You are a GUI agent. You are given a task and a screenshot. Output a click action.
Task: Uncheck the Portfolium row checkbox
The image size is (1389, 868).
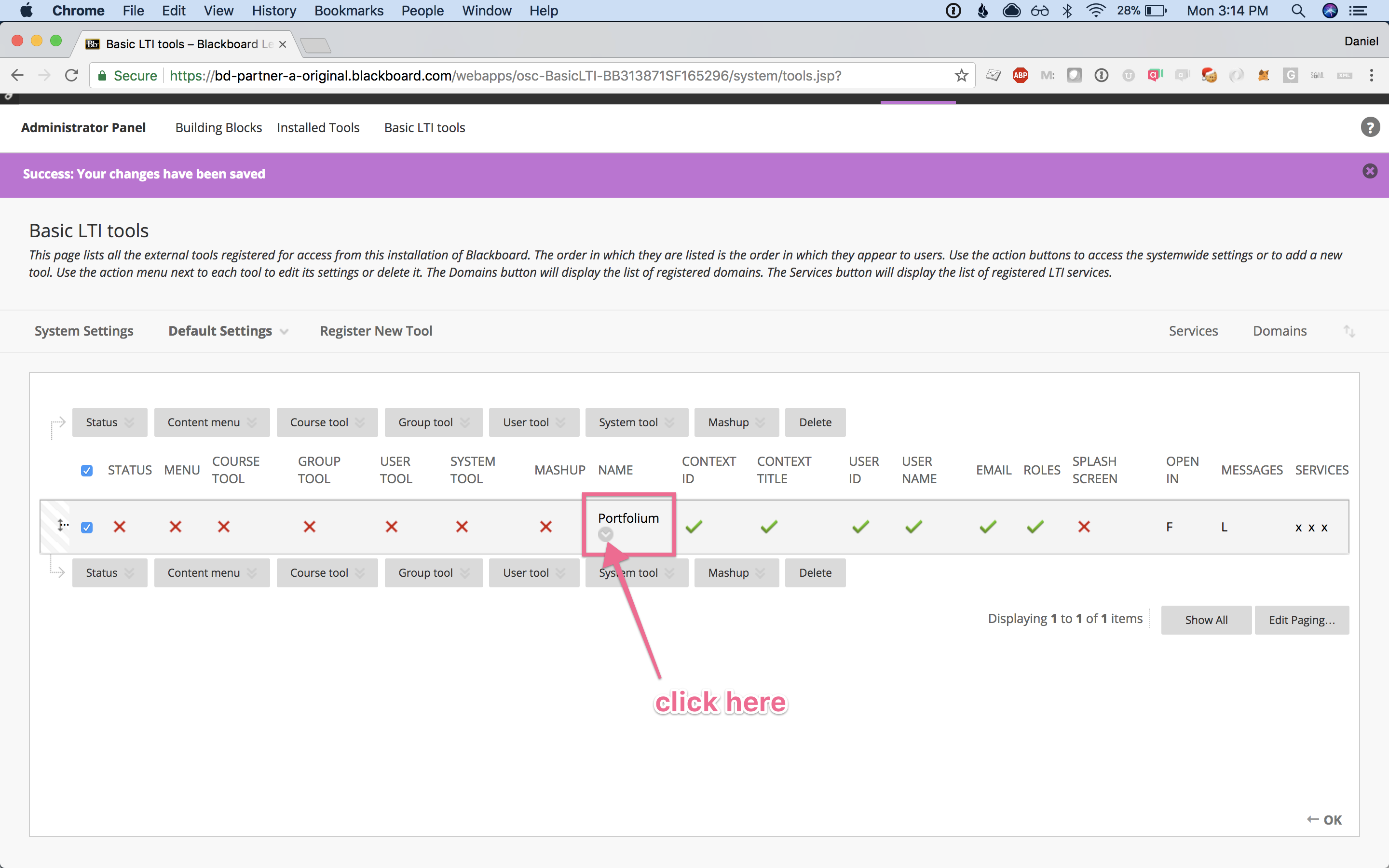click(87, 527)
